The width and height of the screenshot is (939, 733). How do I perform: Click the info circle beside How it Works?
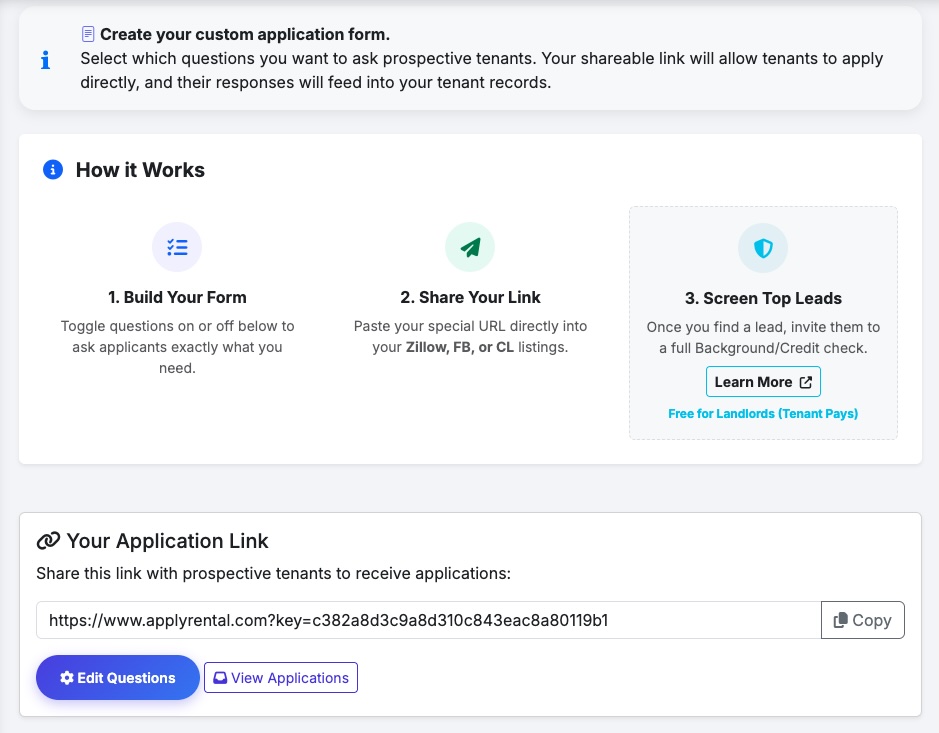click(53, 170)
